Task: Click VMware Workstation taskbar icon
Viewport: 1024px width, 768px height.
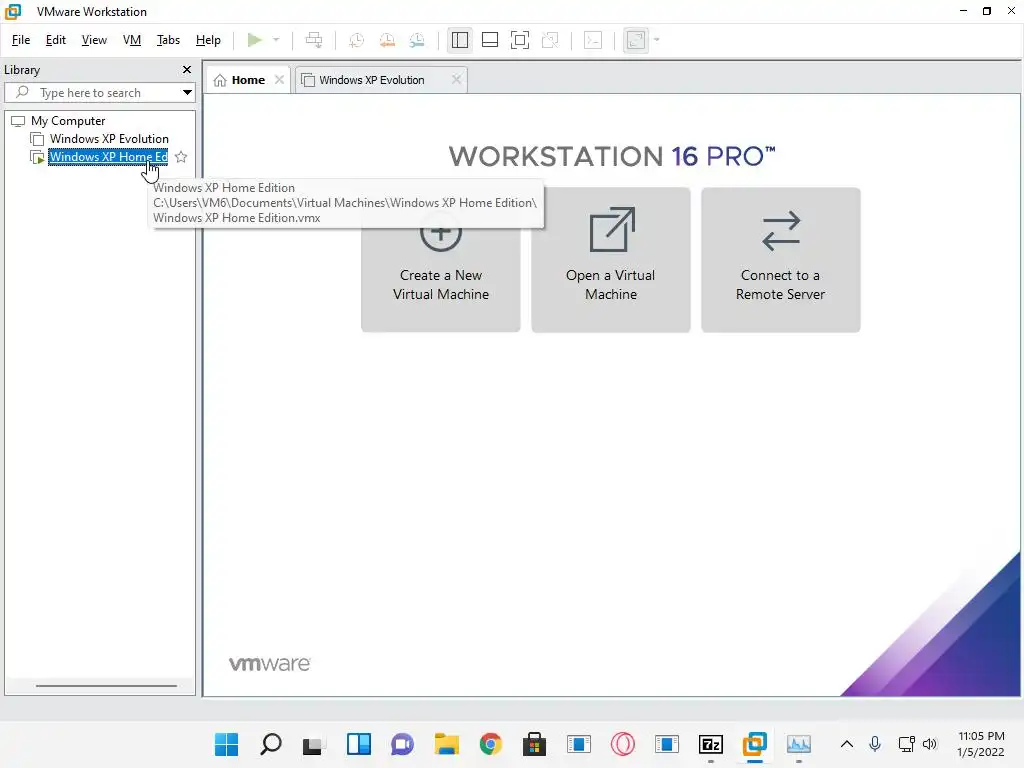Action: pyautogui.click(x=754, y=744)
